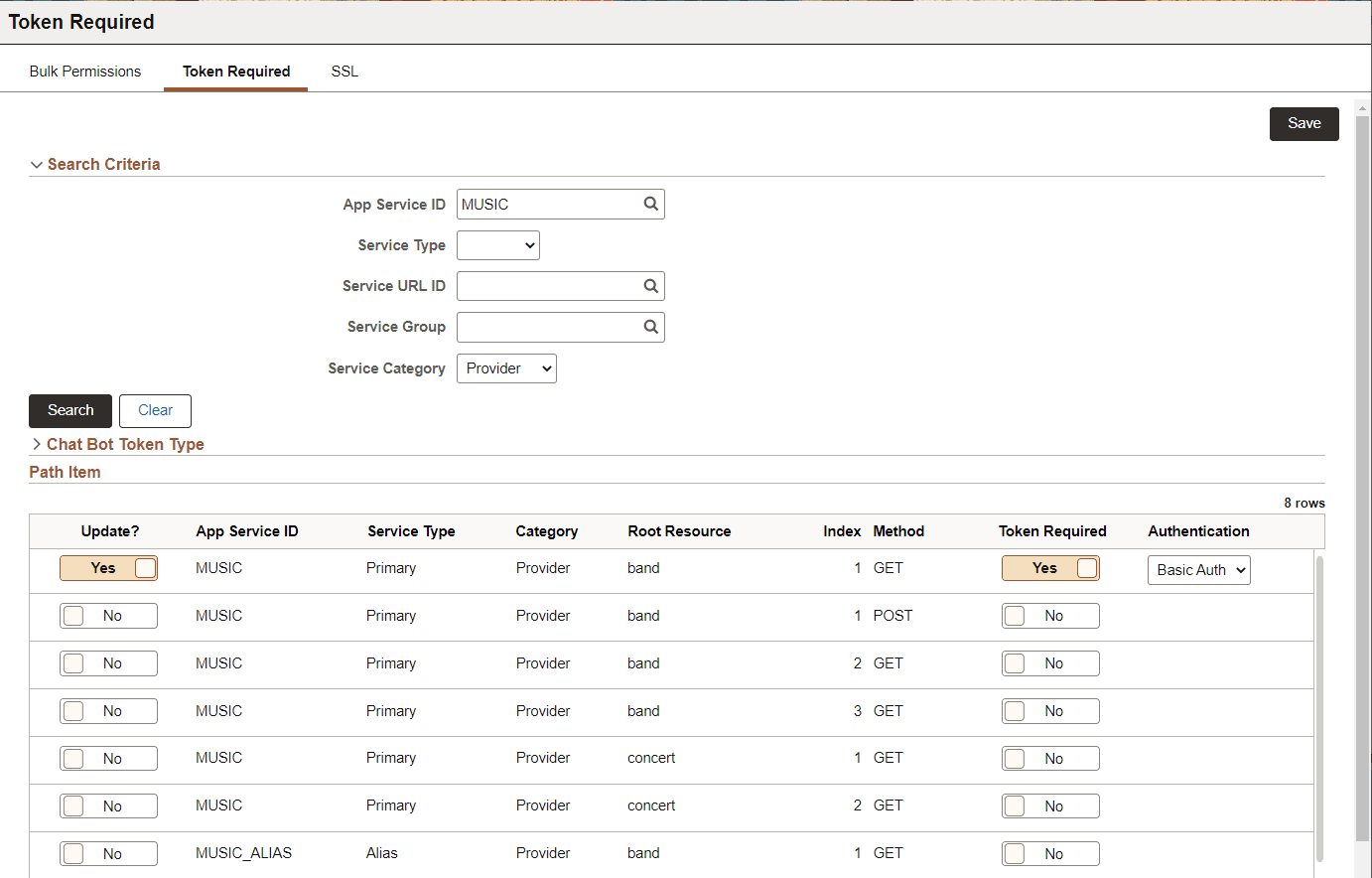Toggle Update? for the band POST row
This screenshot has height=878, width=1372.
[x=108, y=616]
